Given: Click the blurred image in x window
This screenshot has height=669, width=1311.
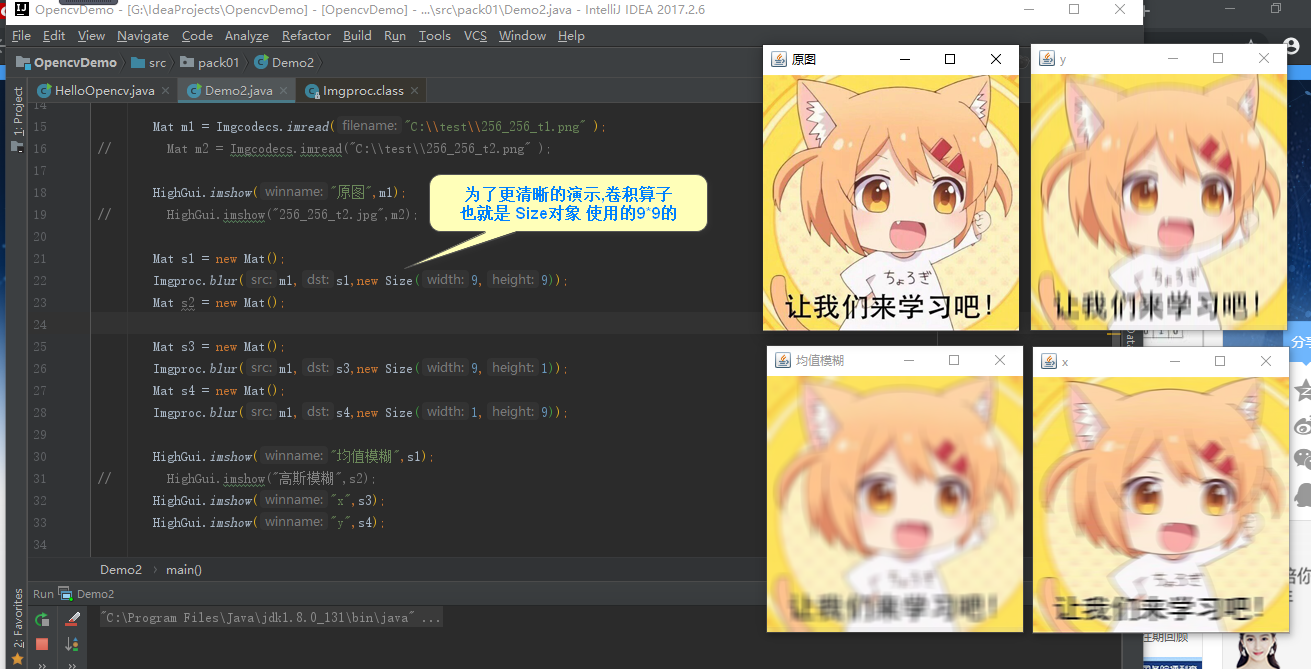Looking at the screenshot, I should point(1161,504).
